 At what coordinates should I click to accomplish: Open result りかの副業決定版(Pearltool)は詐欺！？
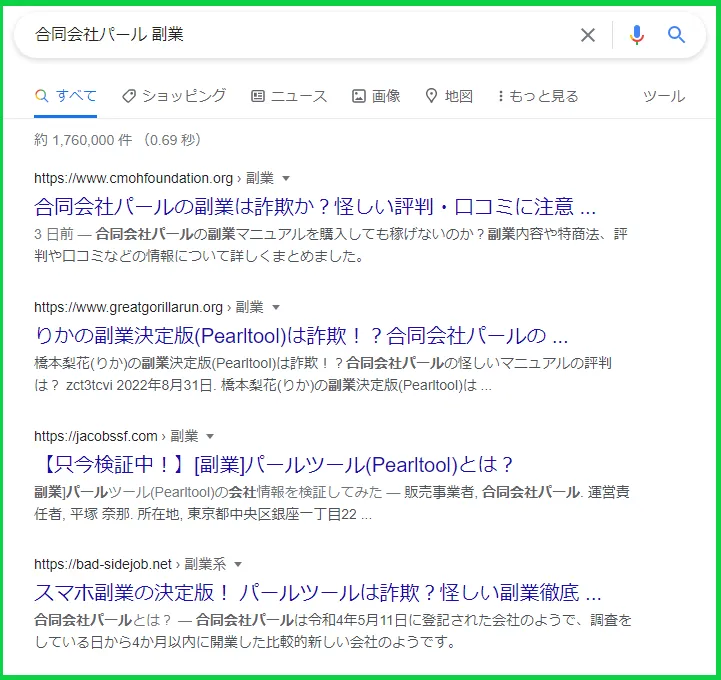[x=301, y=336]
